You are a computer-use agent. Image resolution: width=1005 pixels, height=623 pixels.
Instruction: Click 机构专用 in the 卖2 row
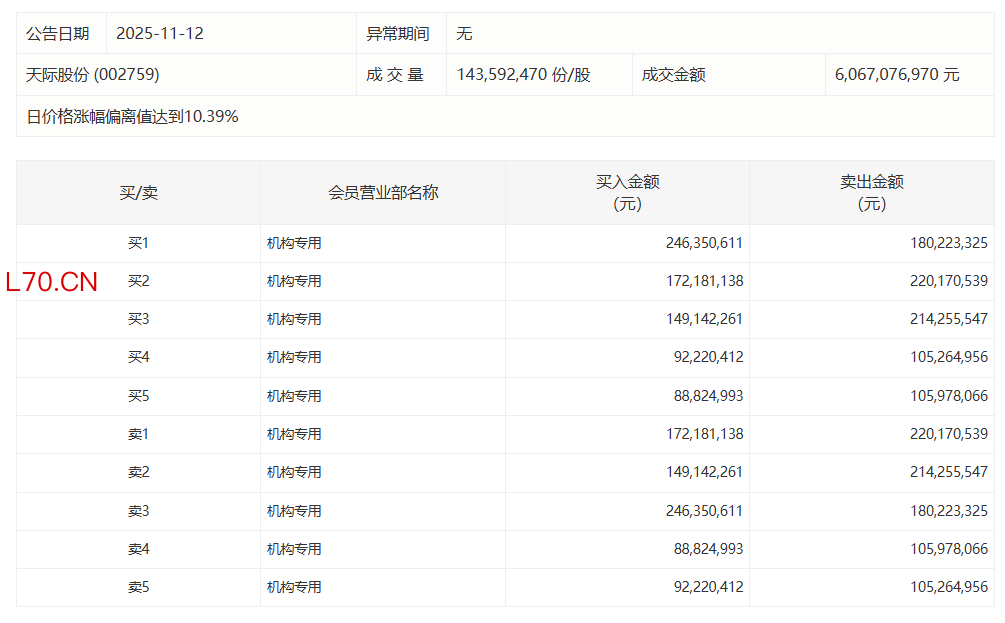pos(294,472)
